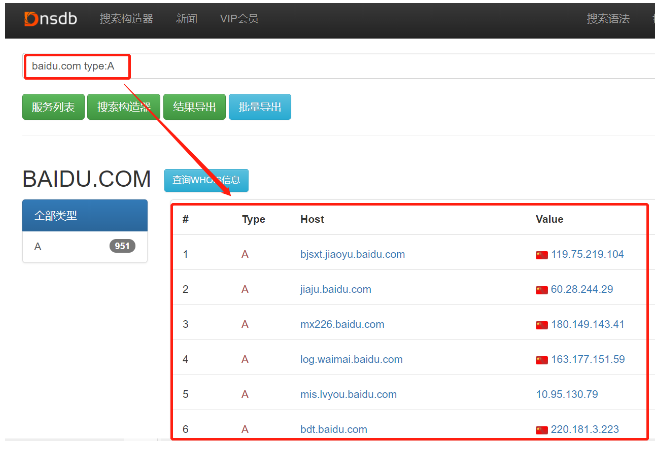Click the Host column header
668x450 pixels.
312,219
